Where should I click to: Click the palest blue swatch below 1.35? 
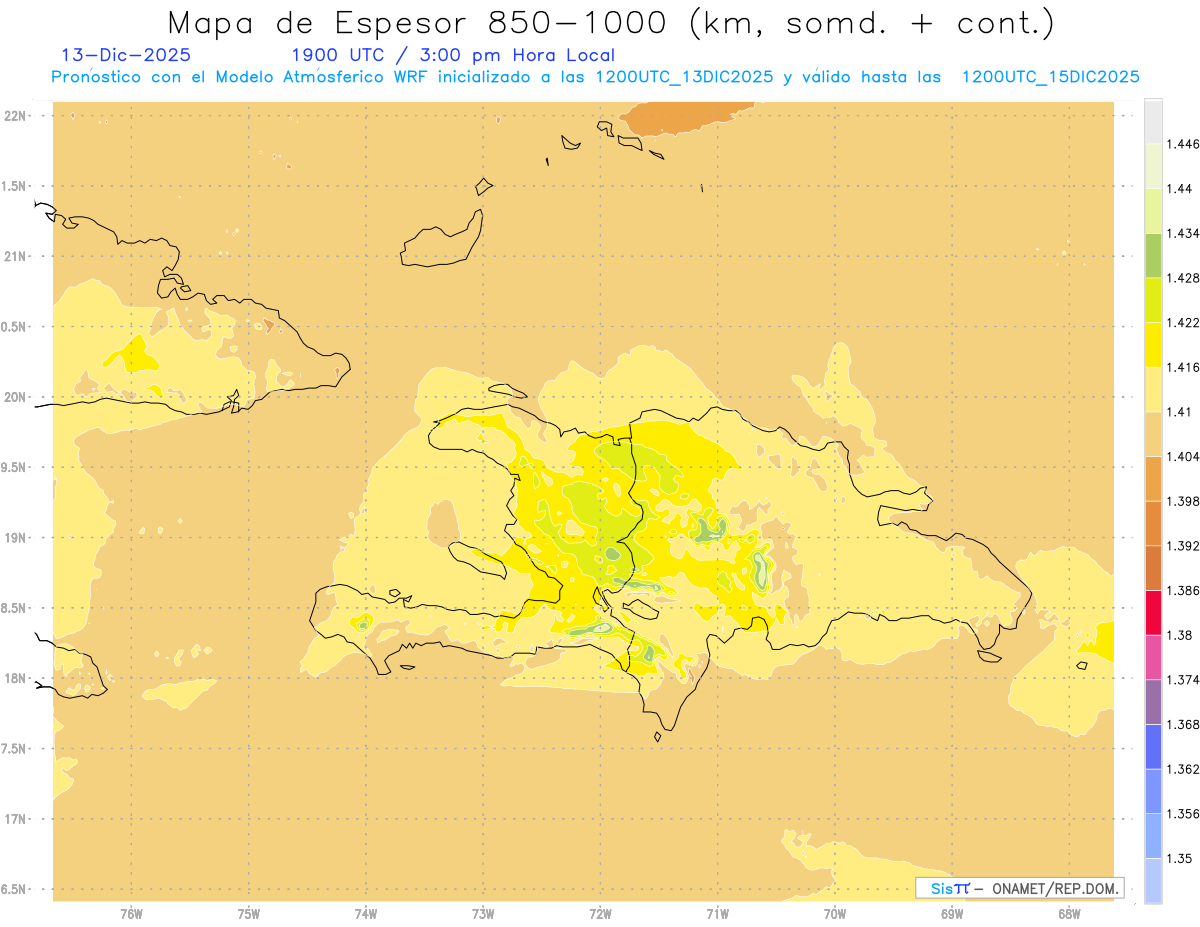pyautogui.click(x=1153, y=881)
